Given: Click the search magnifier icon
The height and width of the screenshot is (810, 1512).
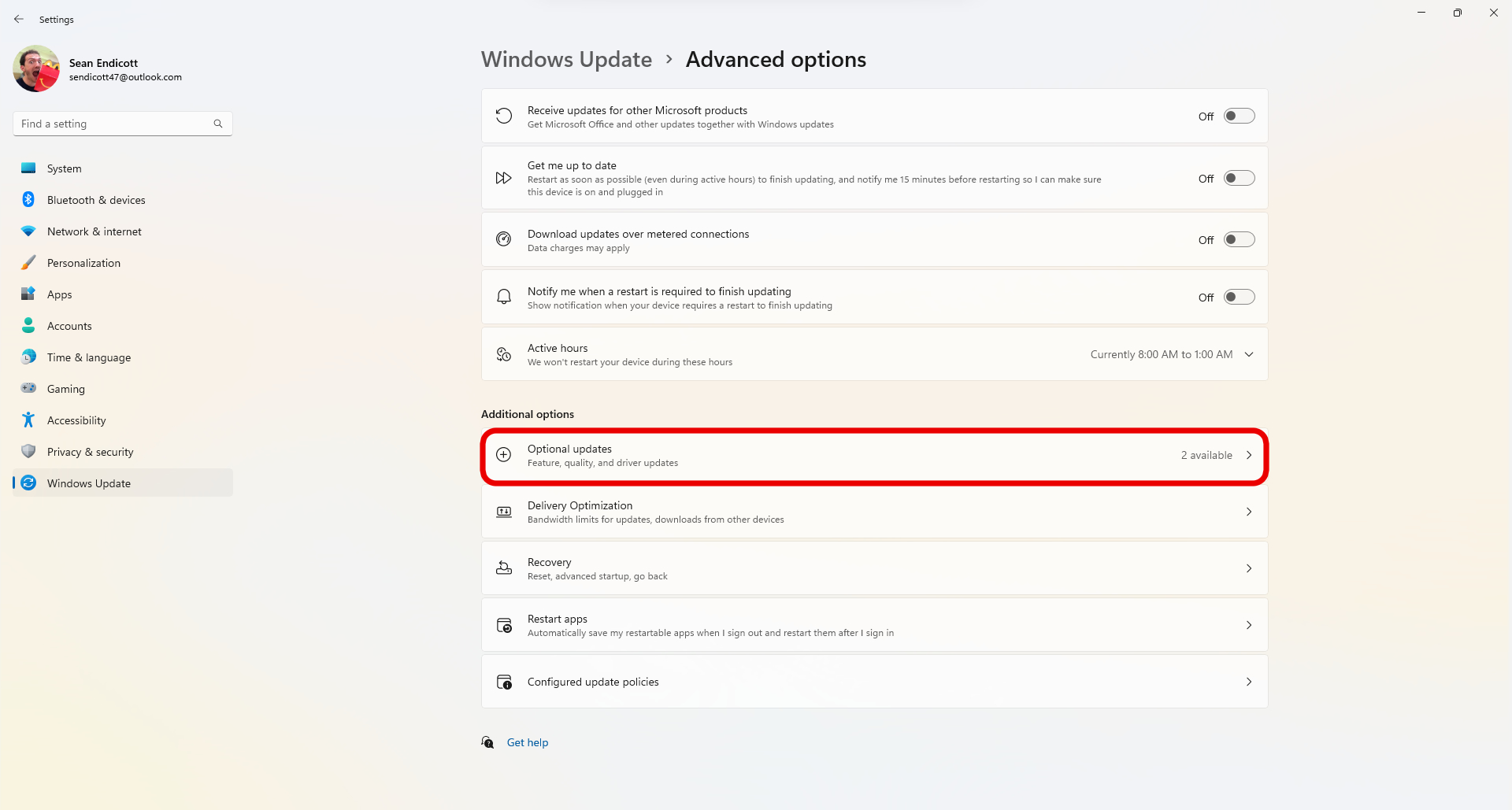Looking at the screenshot, I should [218, 124].
